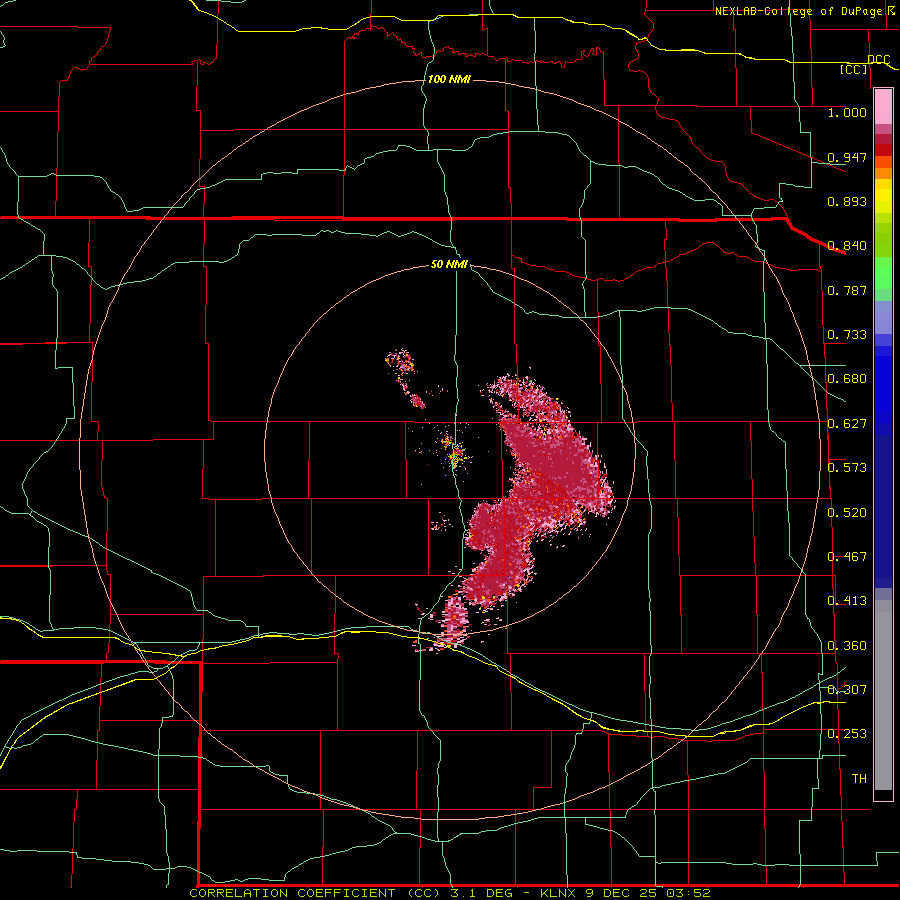Click the 0.787 scale value

click(847, 290)
